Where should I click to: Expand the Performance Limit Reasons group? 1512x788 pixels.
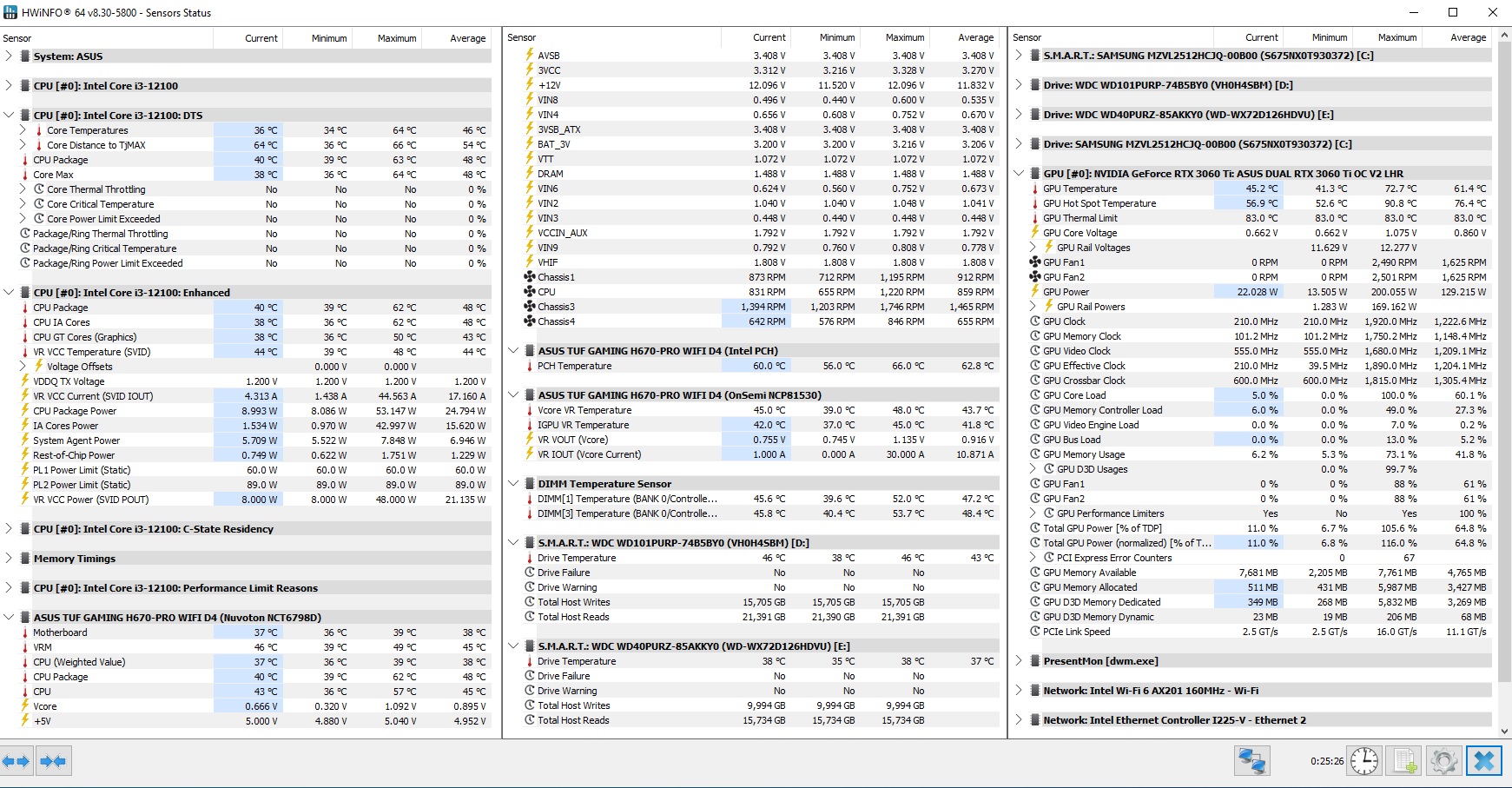[x=9, y=588]
